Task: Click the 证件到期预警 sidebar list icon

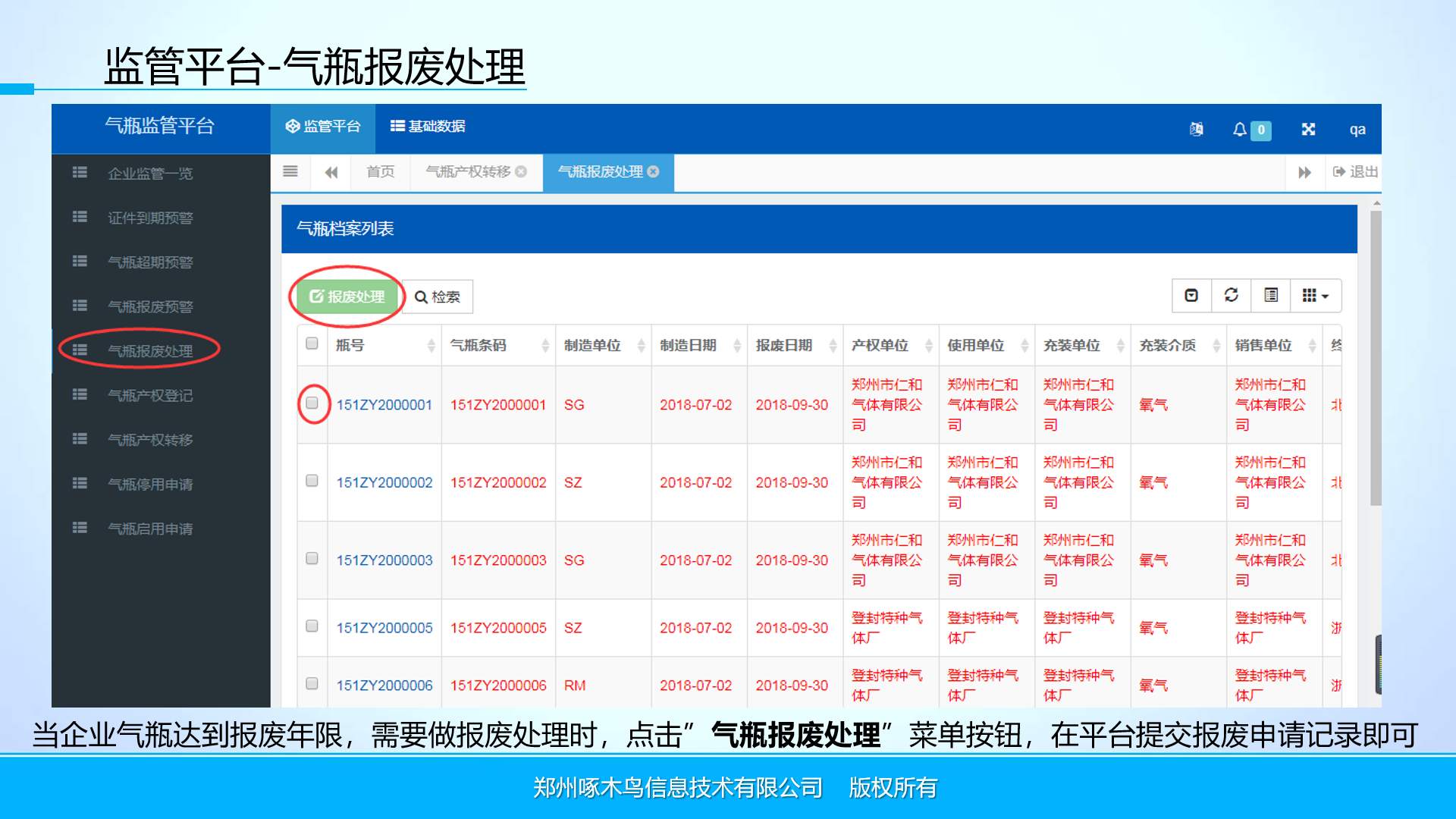Action: click(x=80, y=217)
